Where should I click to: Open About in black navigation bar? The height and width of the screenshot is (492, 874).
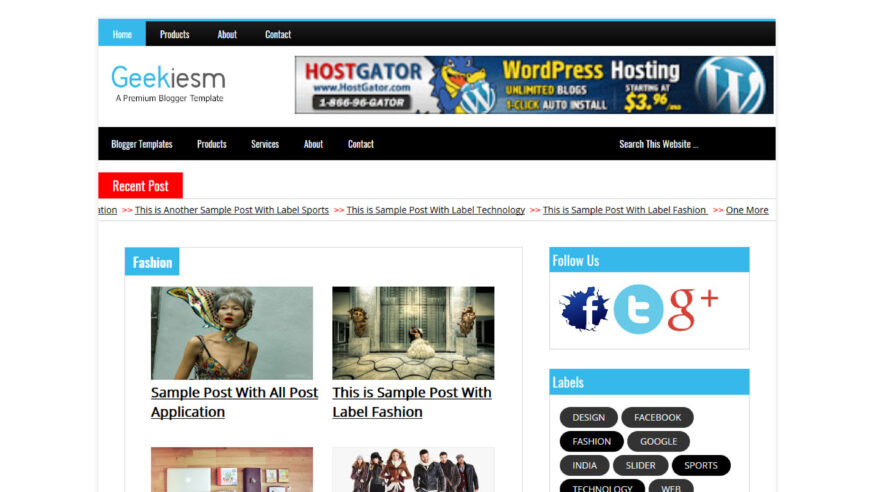coord(313,144)
